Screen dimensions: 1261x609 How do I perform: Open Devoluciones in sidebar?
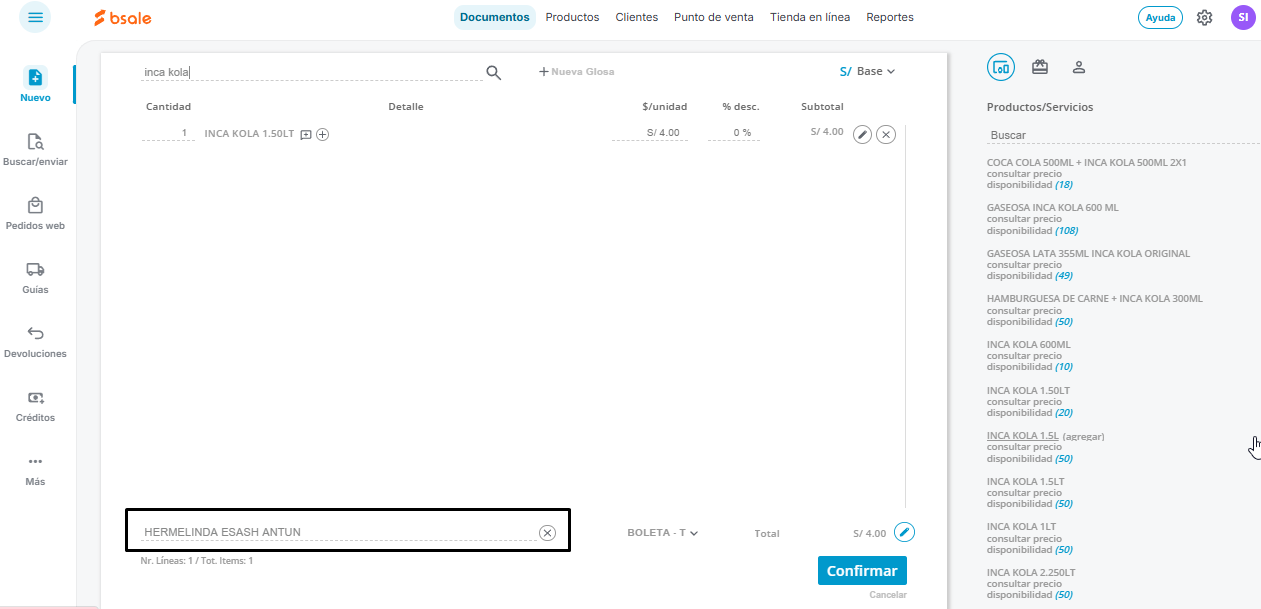[36, 342]
